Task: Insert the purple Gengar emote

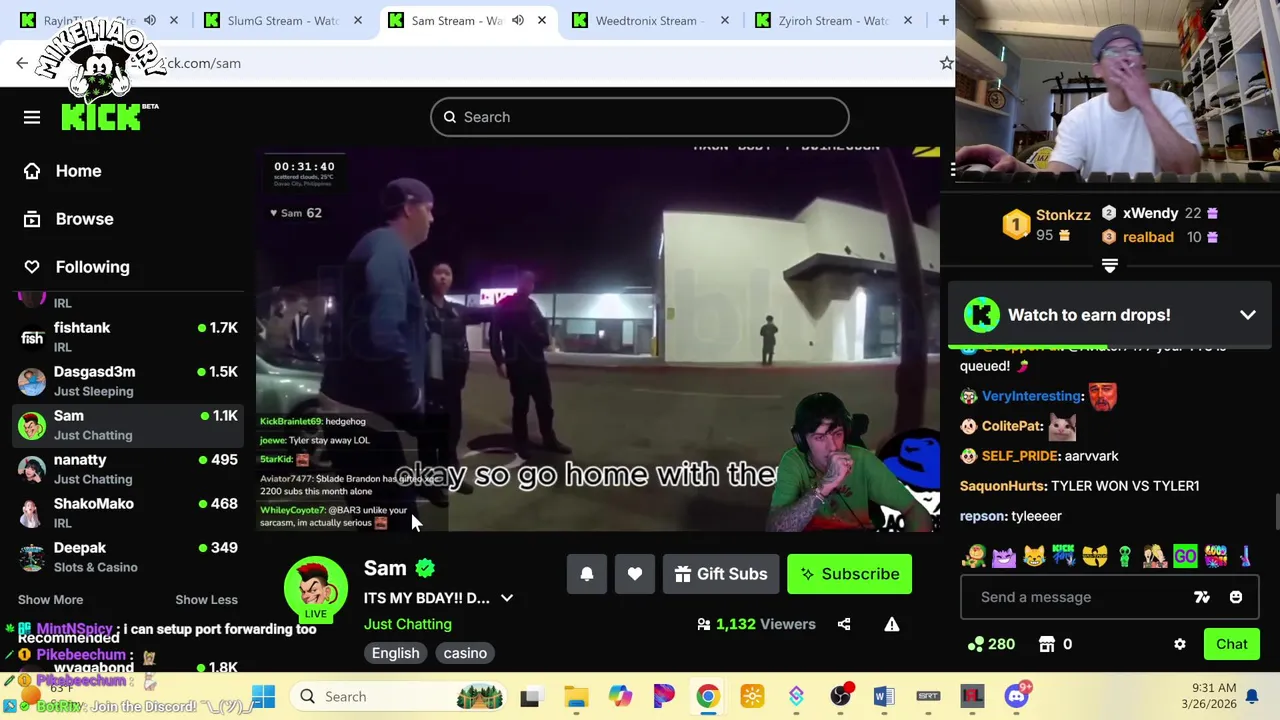Action: tap(1004, 556)
